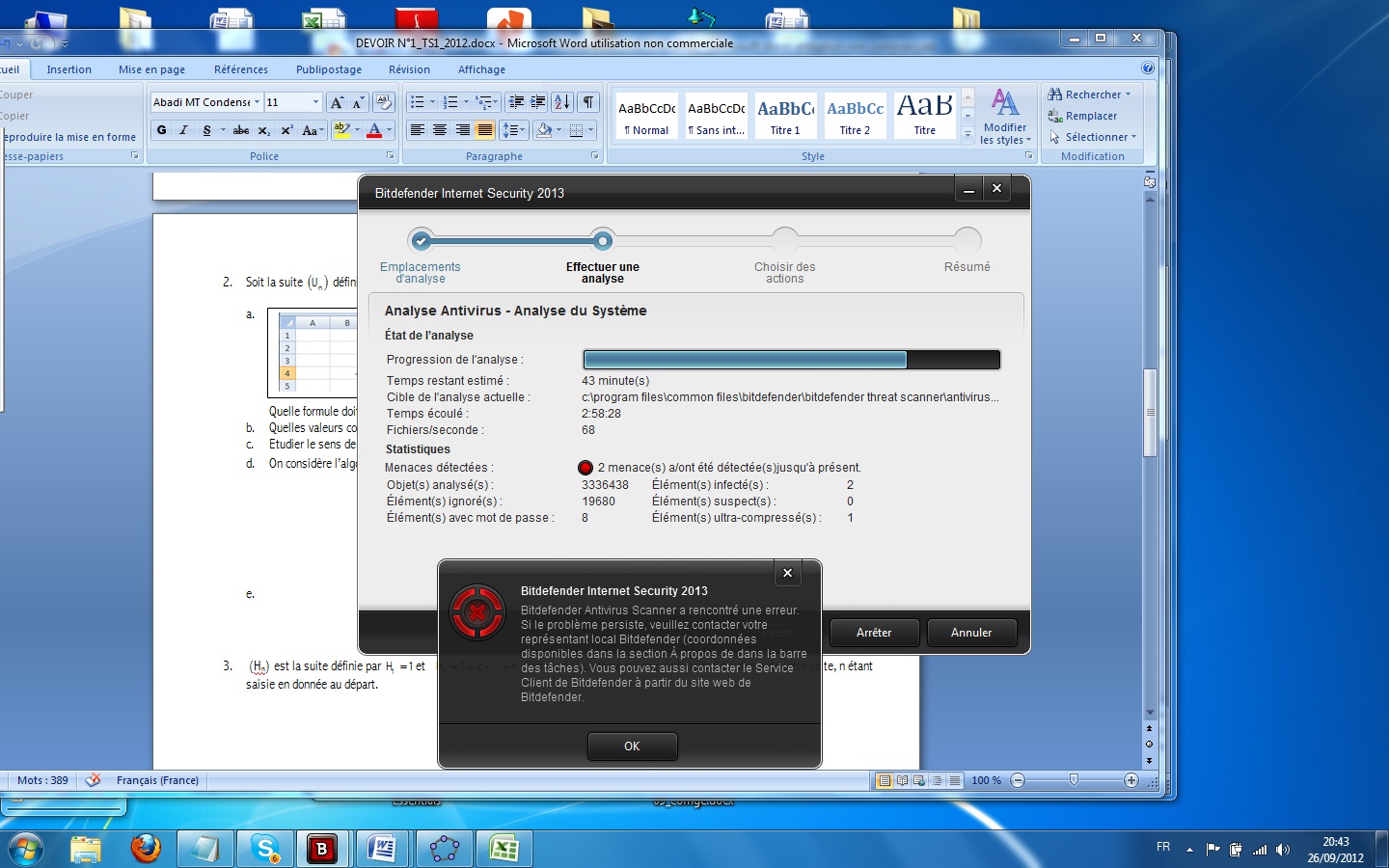This screenshot has height=868, width=1389.
Task: Toggle justified alignment
Action: pos(485,130)
